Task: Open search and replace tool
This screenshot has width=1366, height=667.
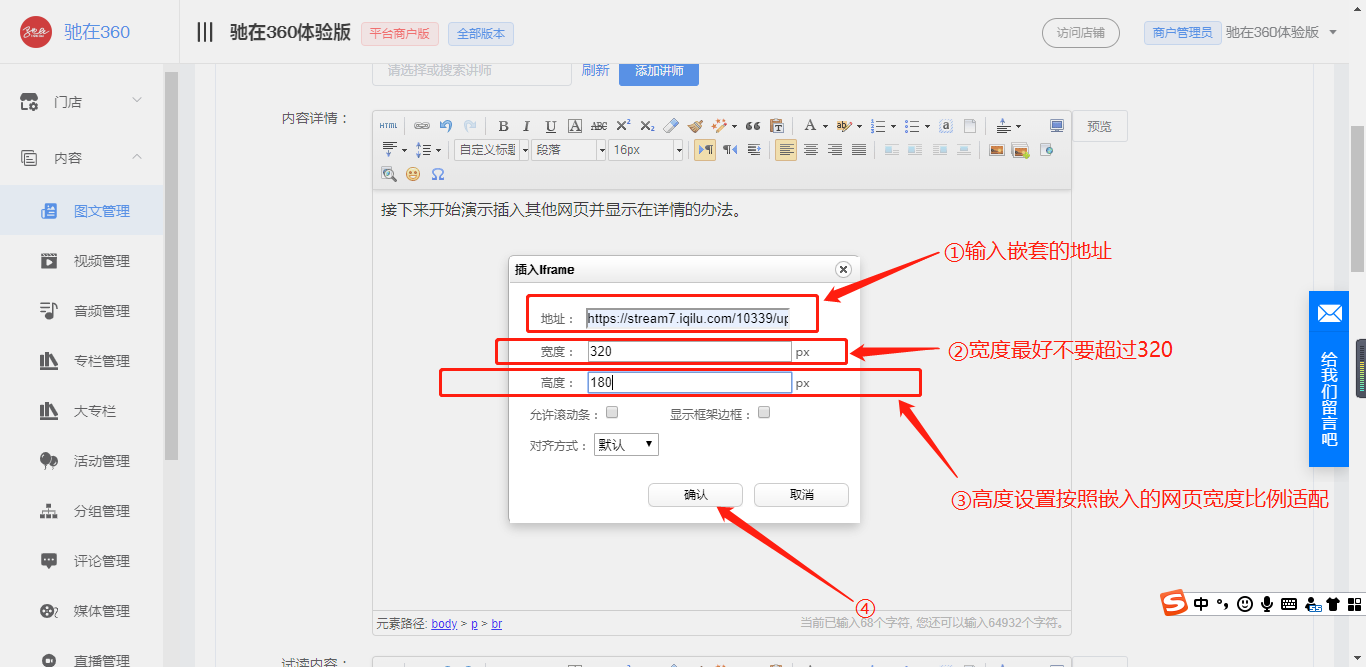Action: click(389, 174)
